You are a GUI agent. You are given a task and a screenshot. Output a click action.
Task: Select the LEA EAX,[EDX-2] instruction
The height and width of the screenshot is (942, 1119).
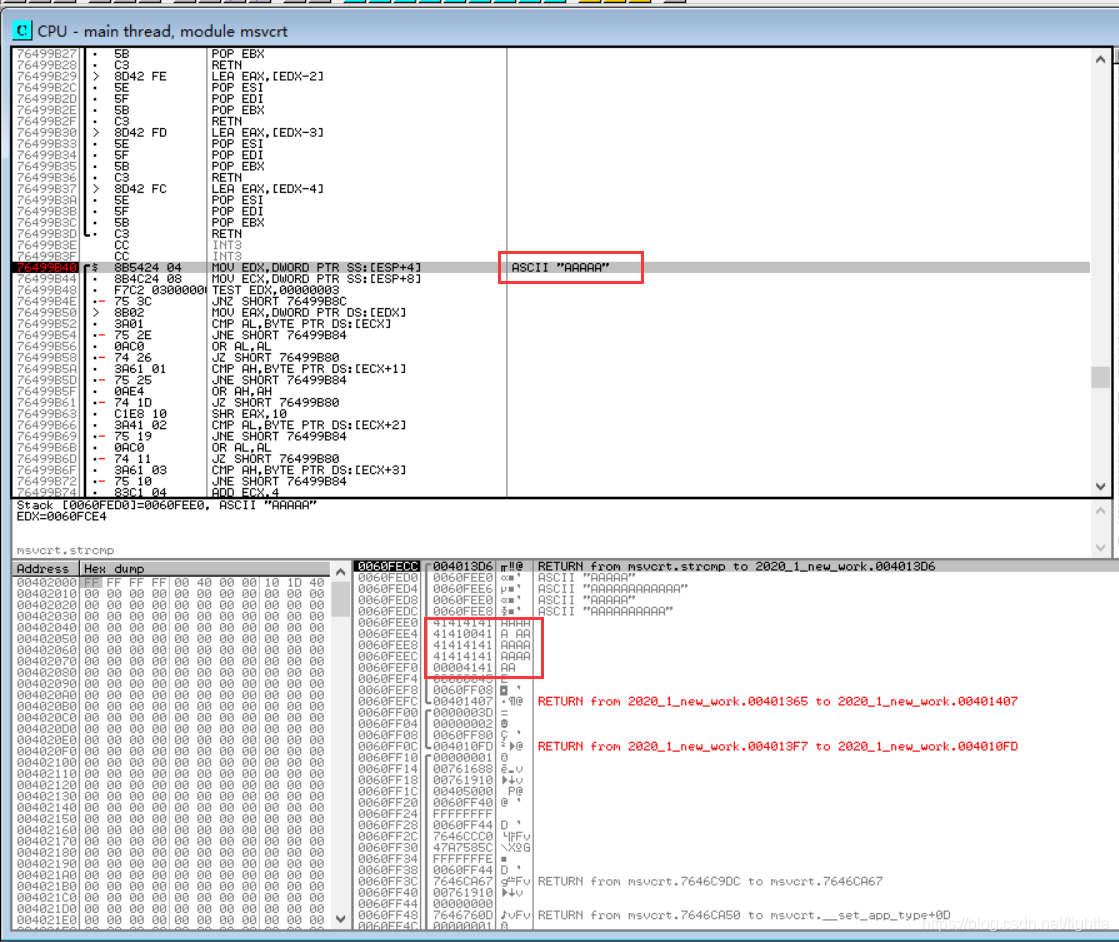(268, 76)
